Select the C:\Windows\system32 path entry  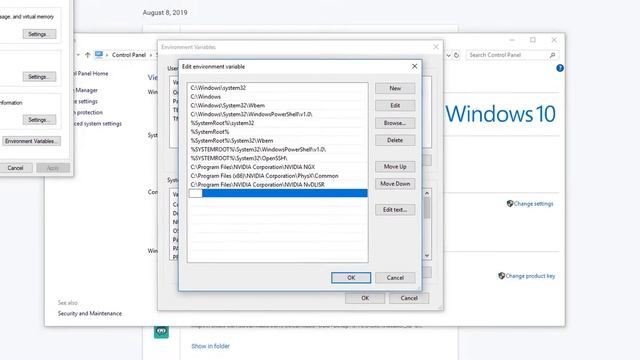click(278, 88)
